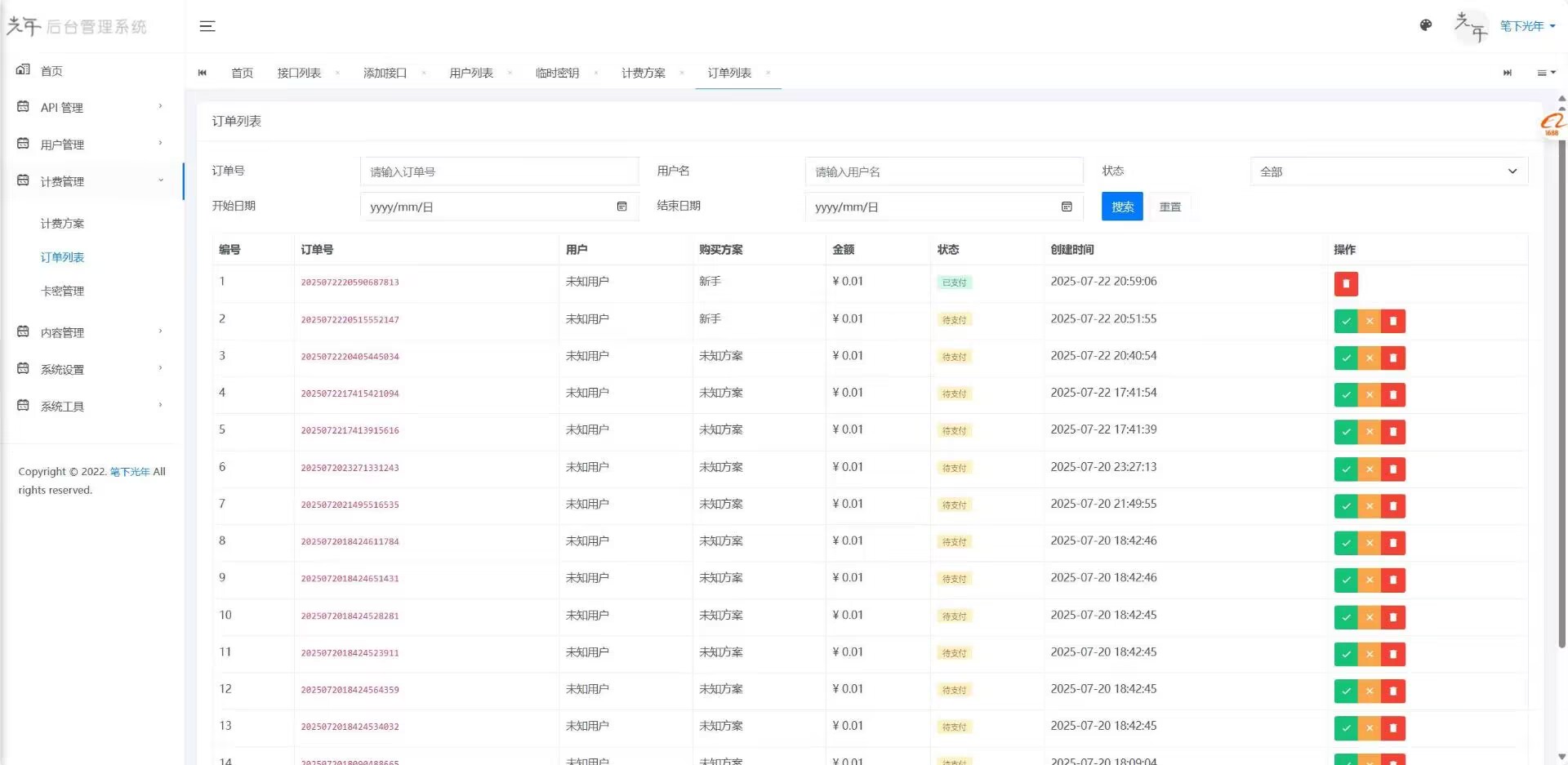This screenshot has width=1568, height=765.
Task: Click the 重置 button
Action: tap(1170, 207)
